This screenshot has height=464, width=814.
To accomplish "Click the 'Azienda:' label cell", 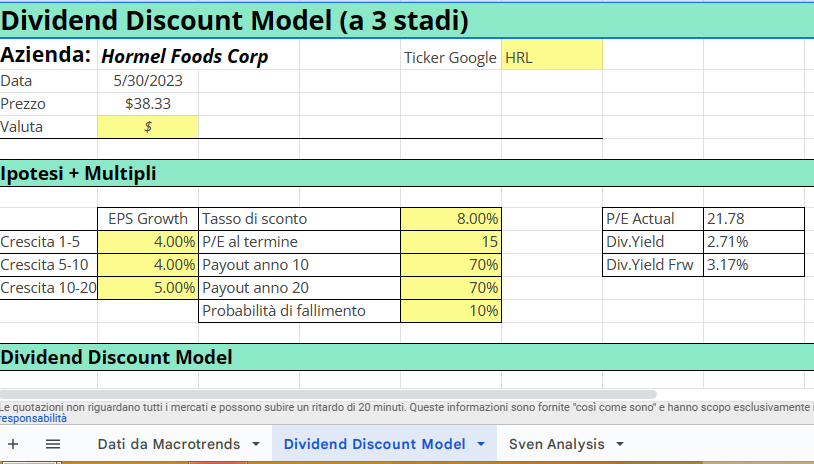I will click(x=46, y=54).
